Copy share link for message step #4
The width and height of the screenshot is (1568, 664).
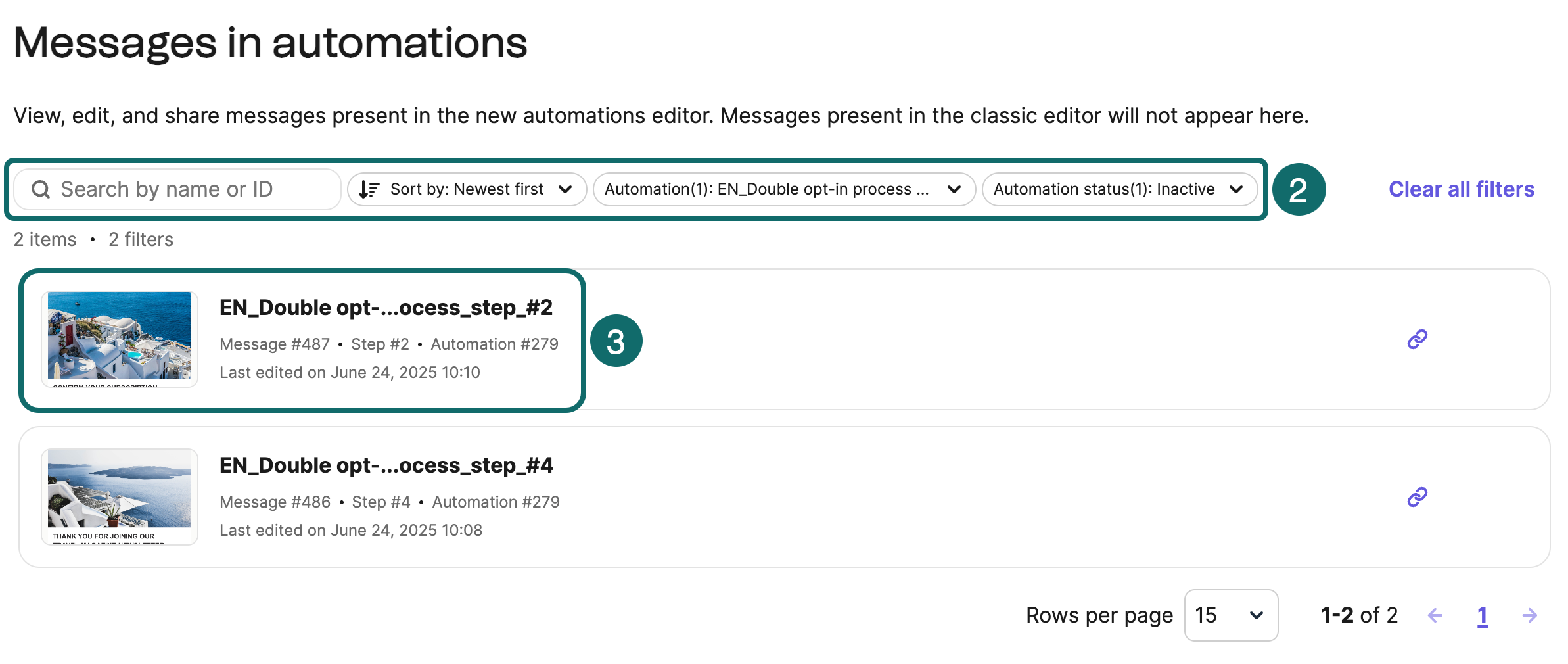tap(1417, 496)
